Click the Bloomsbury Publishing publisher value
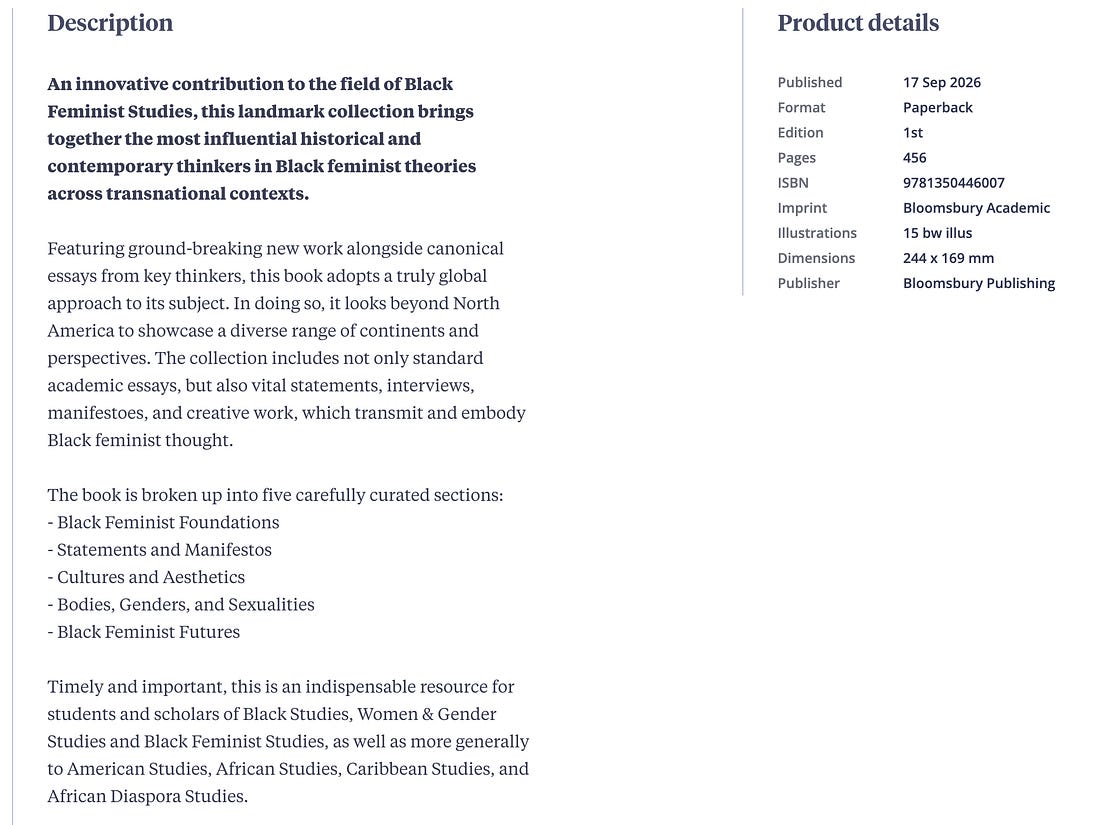The image size is (1100, 825). [979, 283]
